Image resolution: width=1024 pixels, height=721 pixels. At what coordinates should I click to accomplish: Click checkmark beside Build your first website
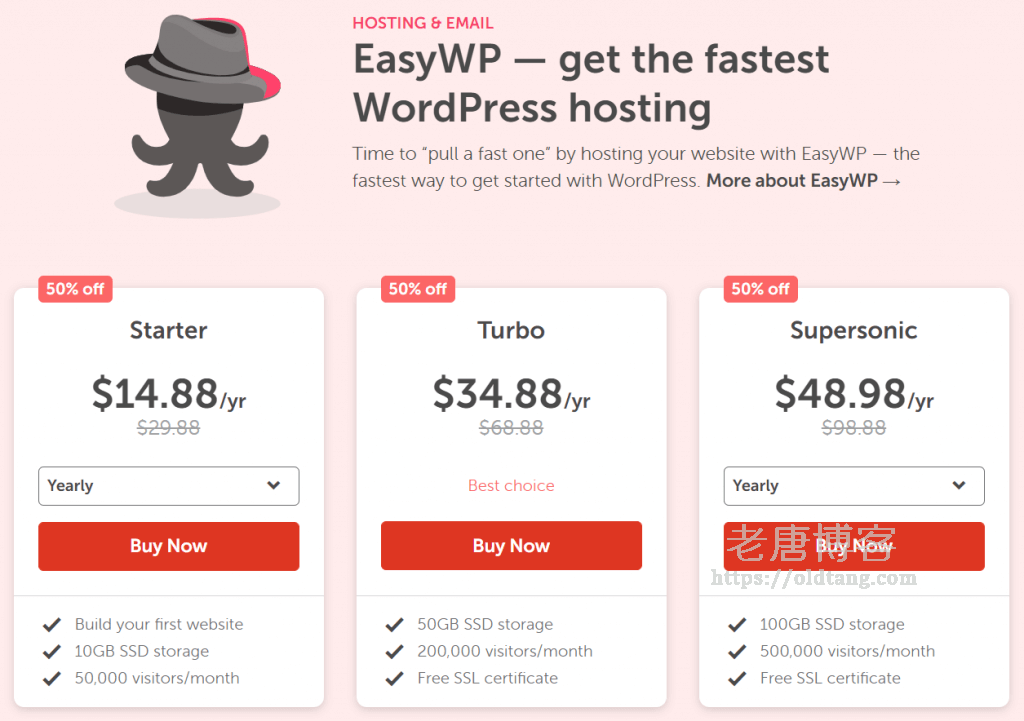pos(52,625)
